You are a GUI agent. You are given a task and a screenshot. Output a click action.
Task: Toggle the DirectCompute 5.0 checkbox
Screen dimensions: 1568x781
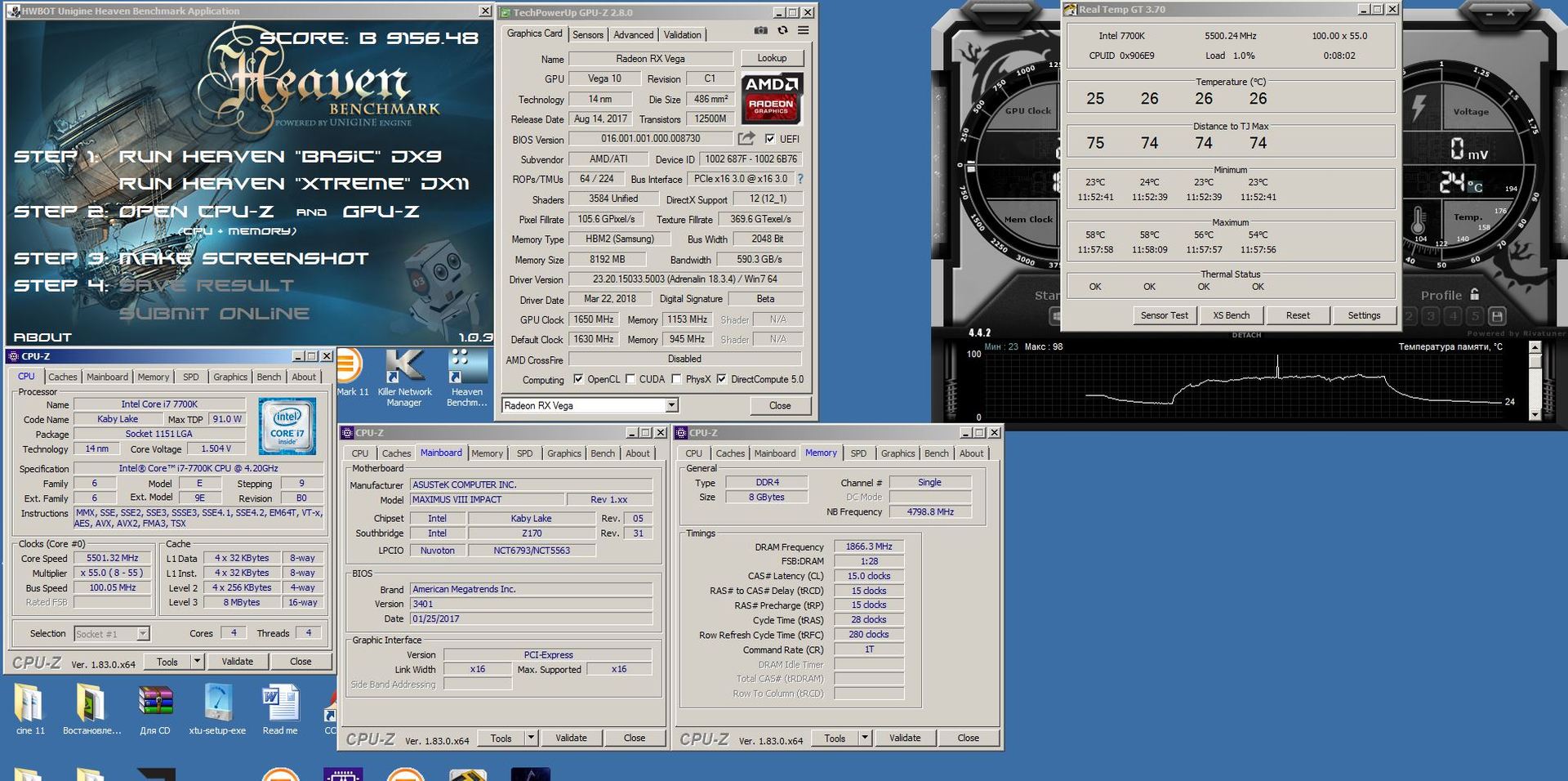[721, 379]
